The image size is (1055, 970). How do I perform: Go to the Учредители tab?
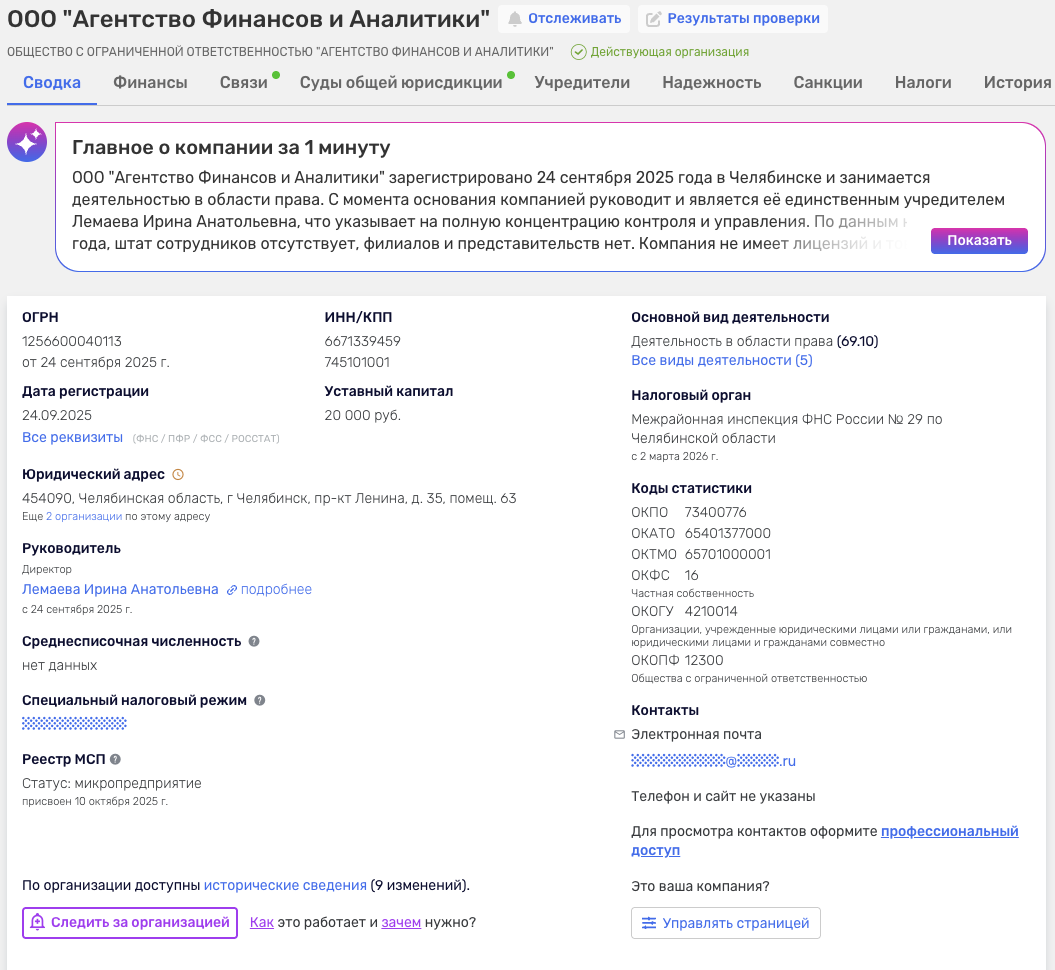tap(582, 83)
